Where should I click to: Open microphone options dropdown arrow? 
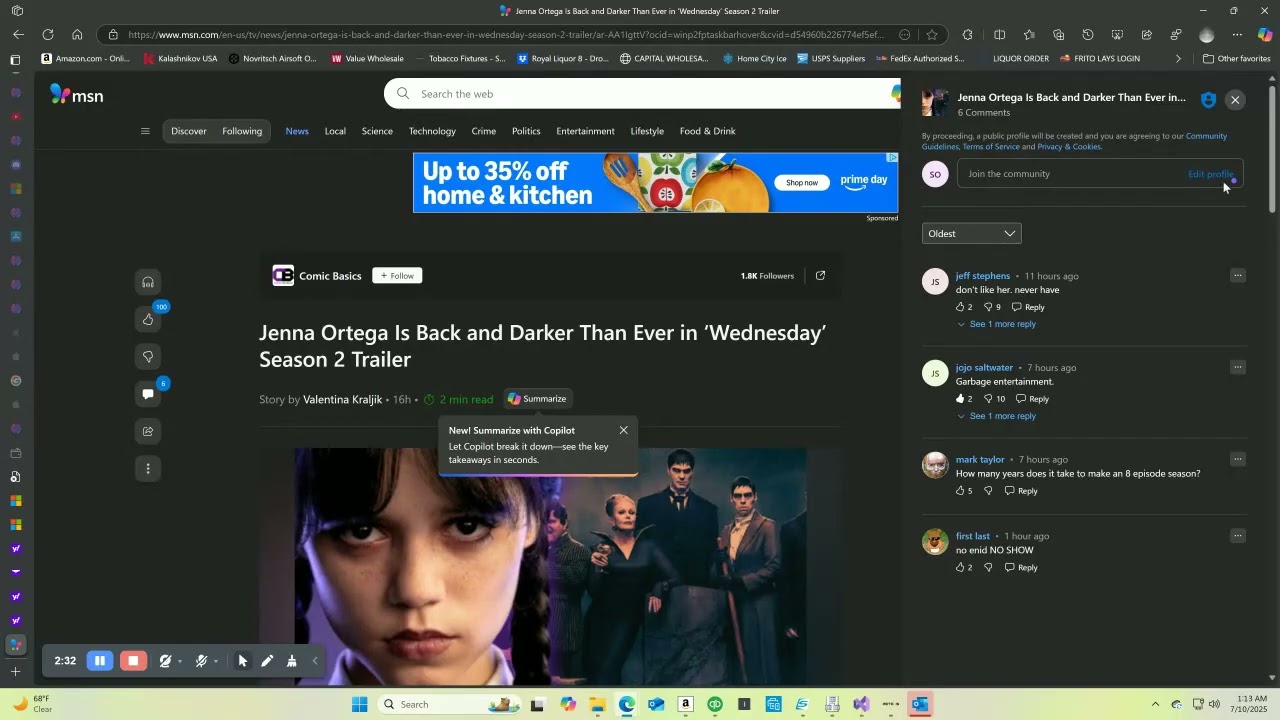216,661
